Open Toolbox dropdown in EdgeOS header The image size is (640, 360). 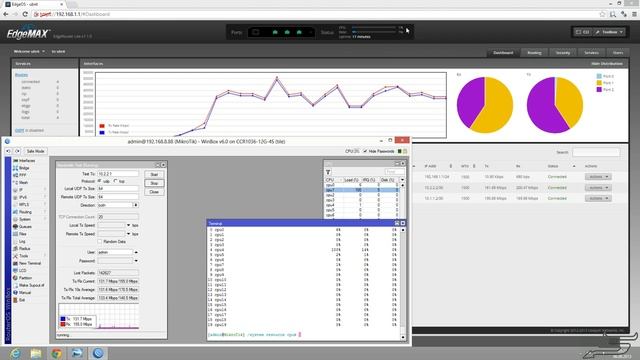point(609,32)
